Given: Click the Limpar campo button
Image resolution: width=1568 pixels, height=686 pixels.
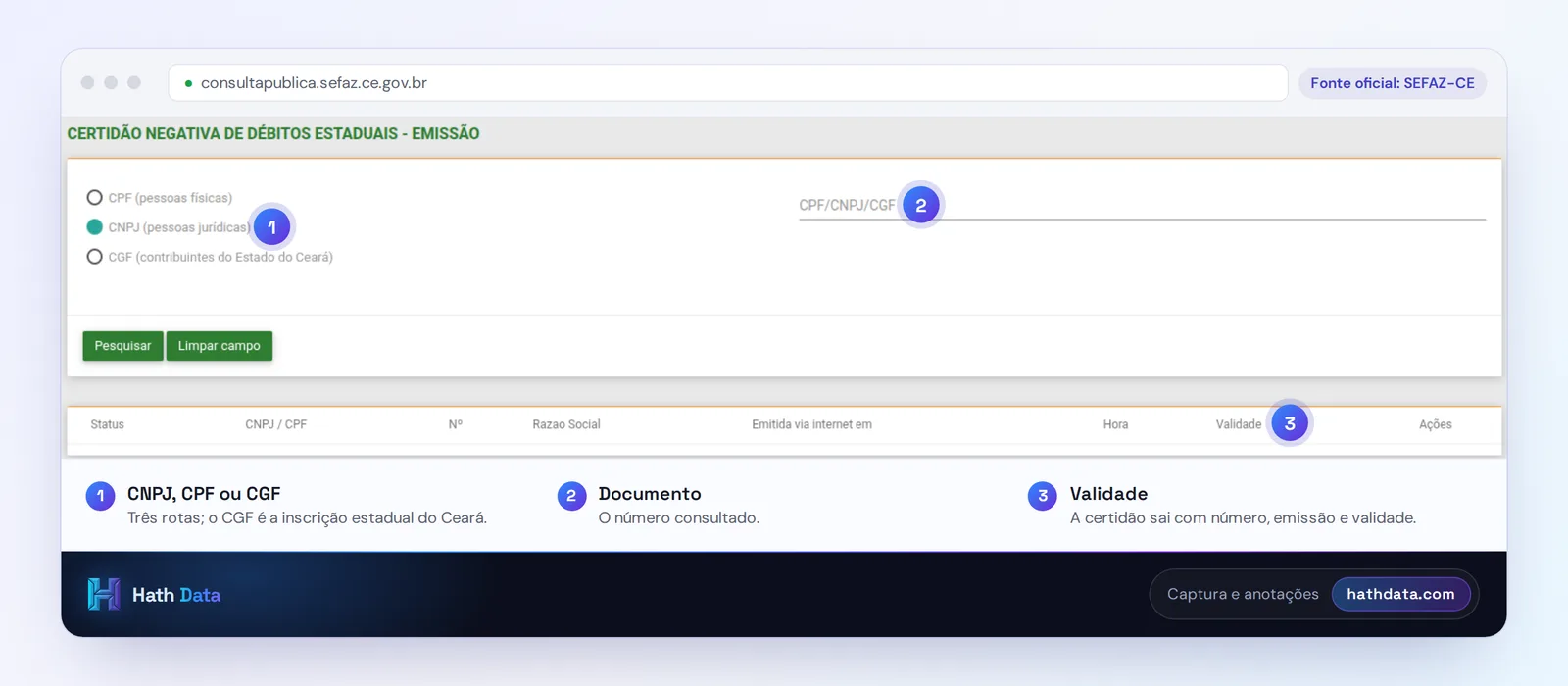Looking at the screenshot, I should pyautogui.click(x=220, y=346).
